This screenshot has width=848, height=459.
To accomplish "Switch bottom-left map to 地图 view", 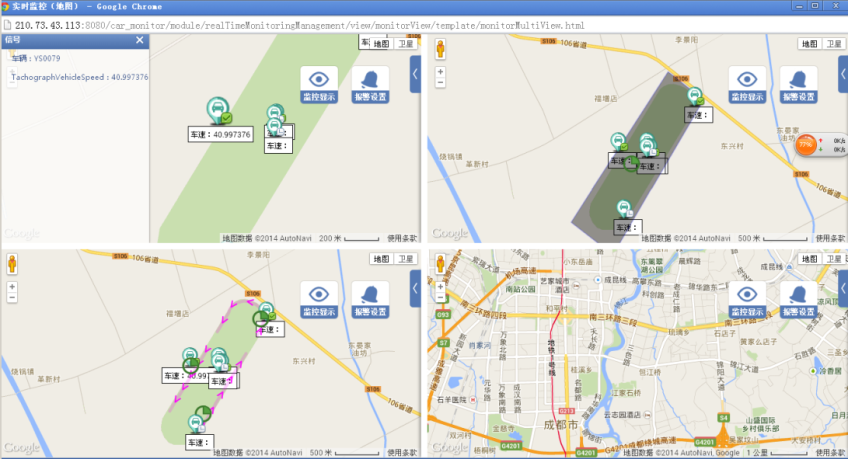I will point(382,259).
